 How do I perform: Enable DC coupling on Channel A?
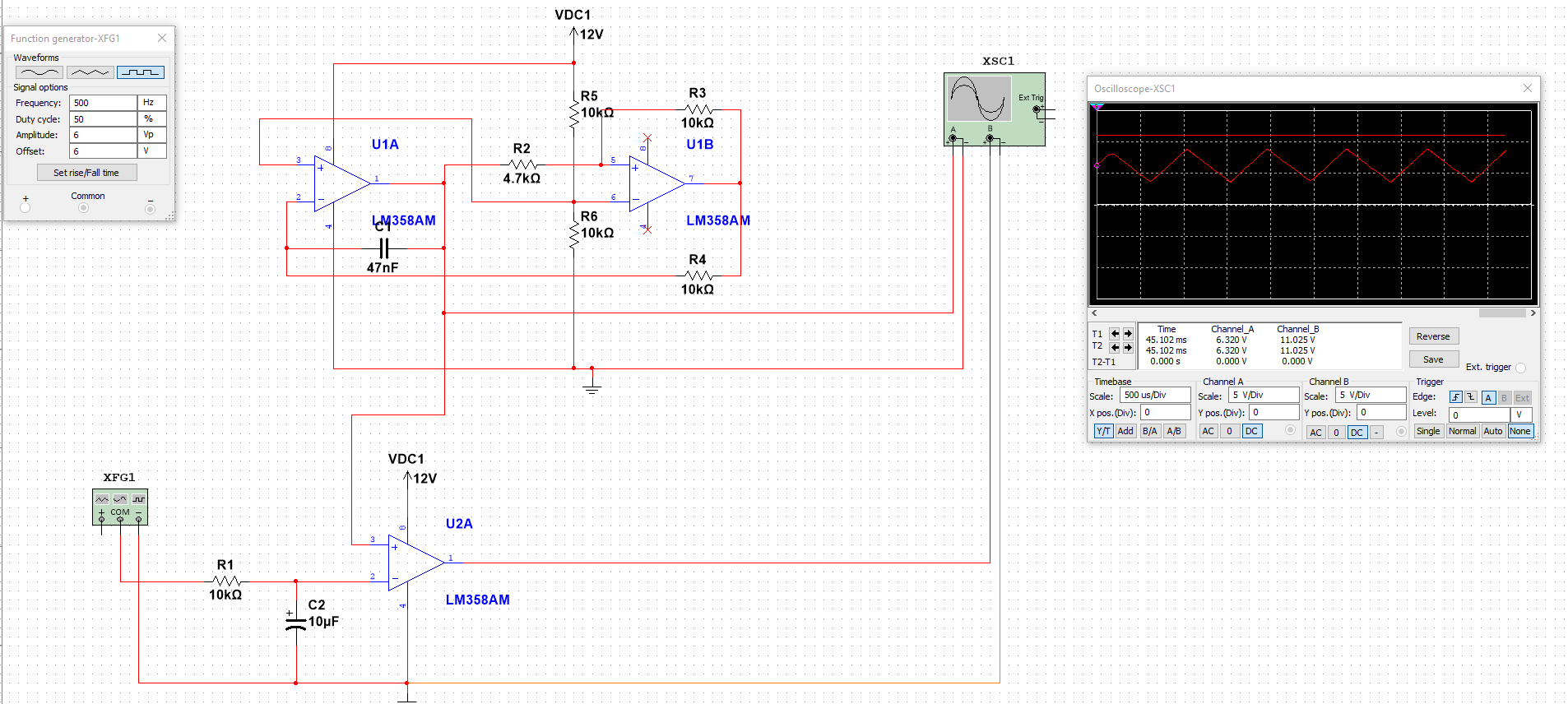[x=1251, y=431]
